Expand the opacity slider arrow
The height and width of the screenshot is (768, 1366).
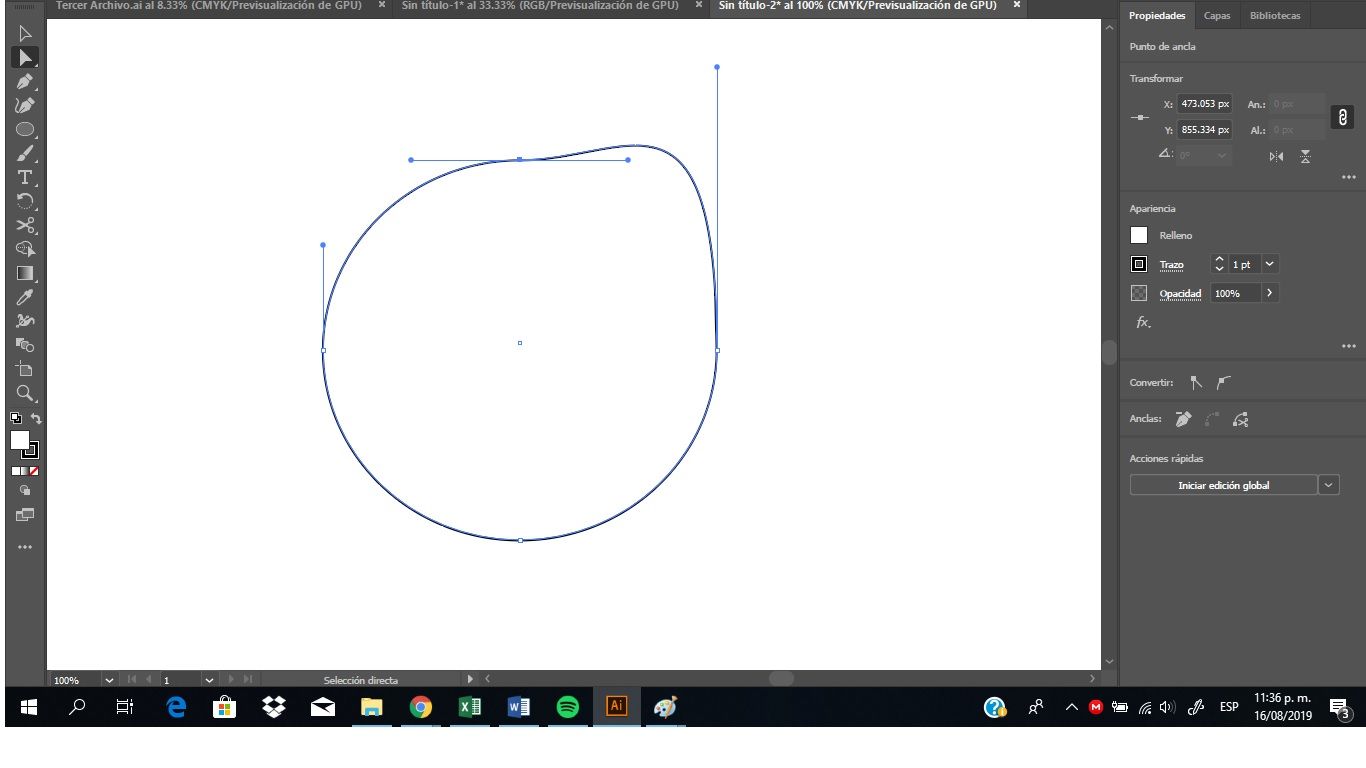(x=1270, y=293)
